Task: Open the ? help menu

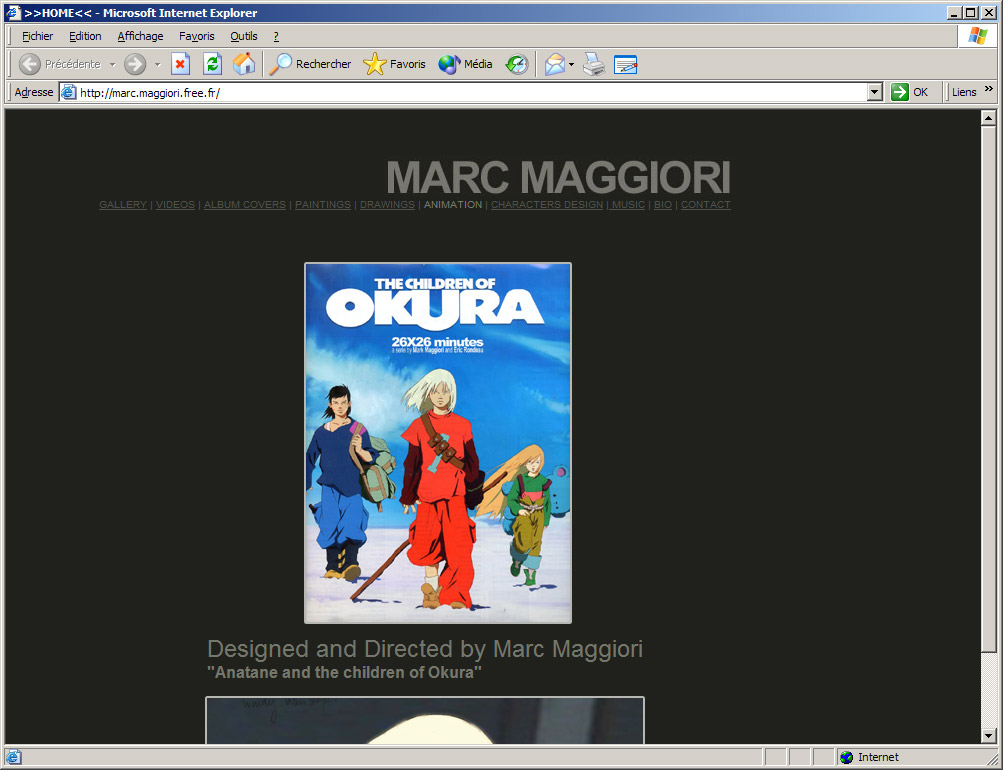Action: (x=276, y=36)
